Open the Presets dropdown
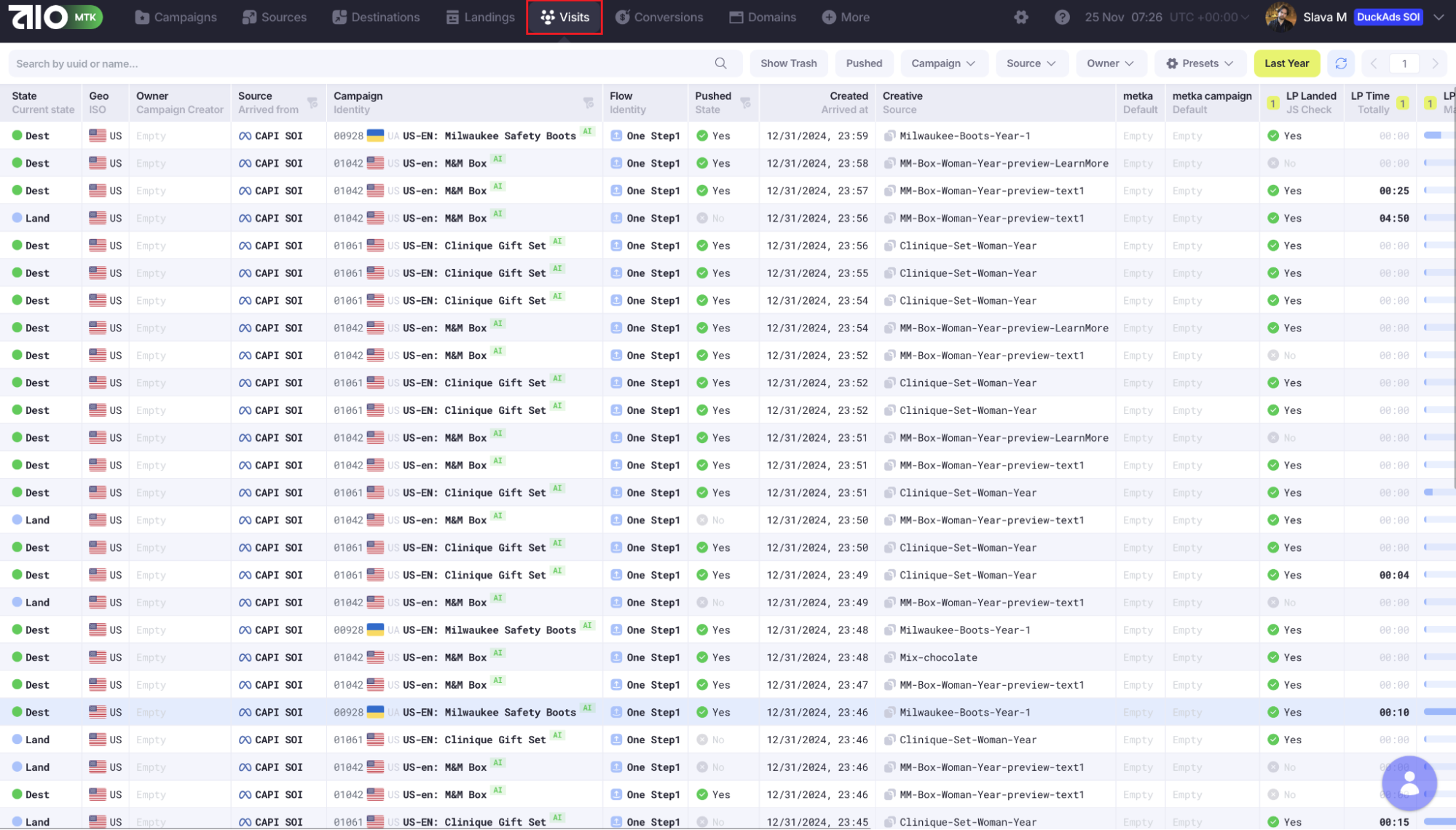The height and width of the screenshot is (830, 1456). click(x=1200, y=63)
